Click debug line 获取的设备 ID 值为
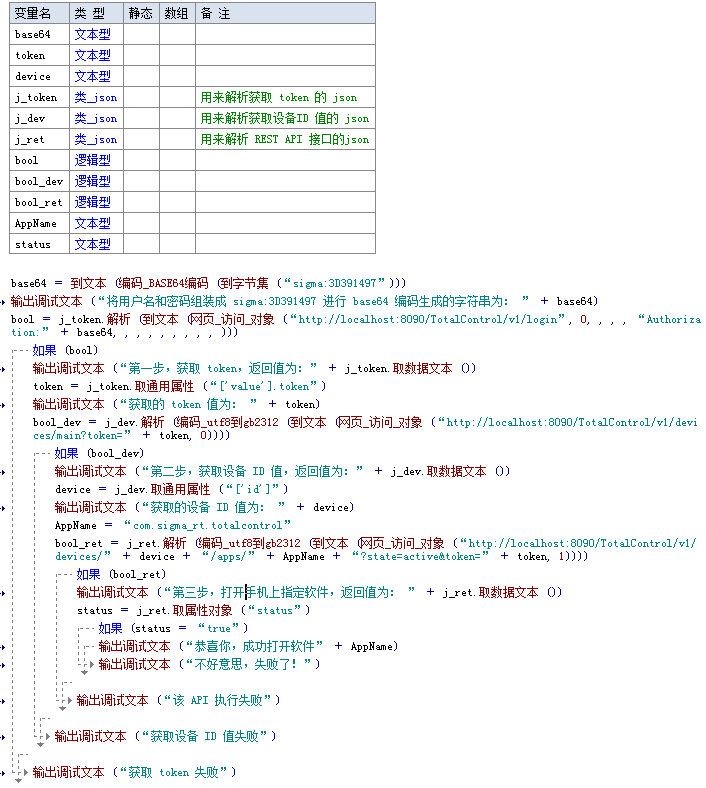This screenshot has width=706, height=788. 205,508
